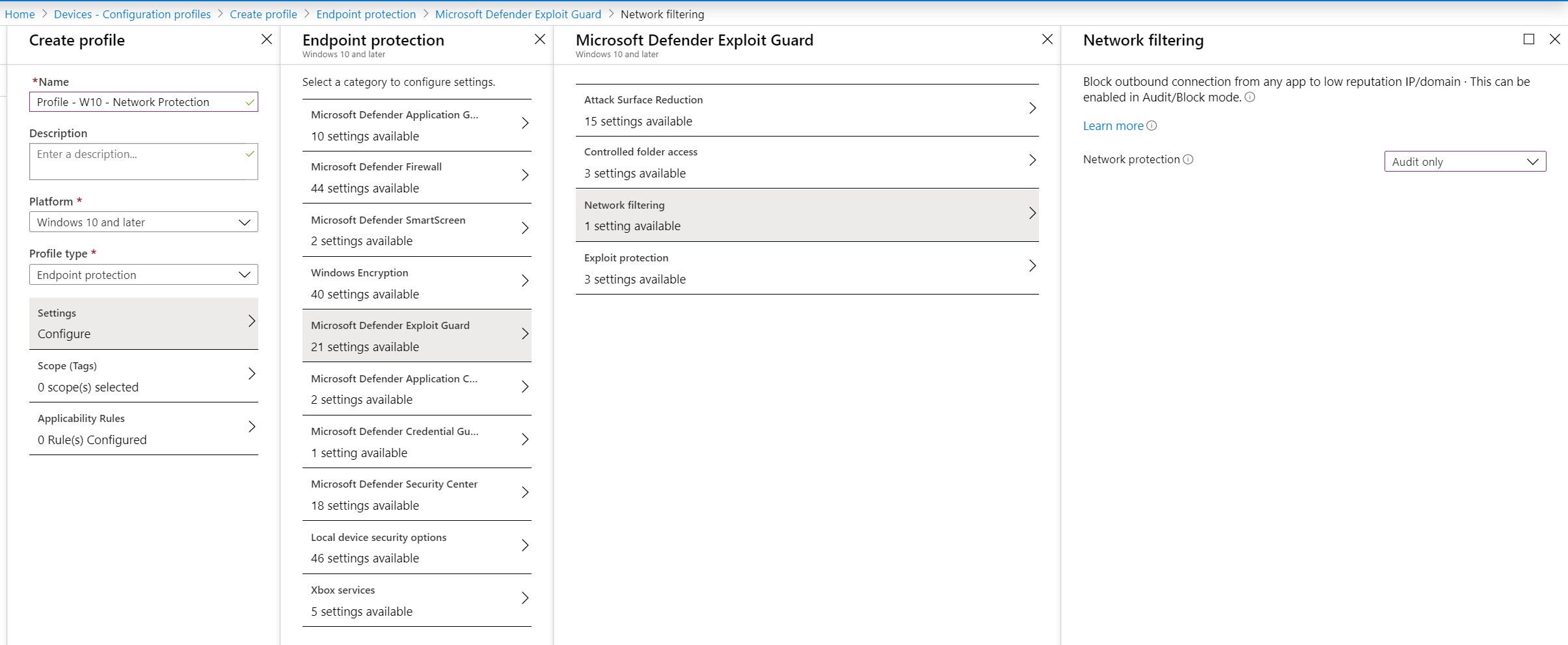Screen dimensions: 1568x645
Task: Click chevron on Attack Surface Reduction row
Action: 1033,108
